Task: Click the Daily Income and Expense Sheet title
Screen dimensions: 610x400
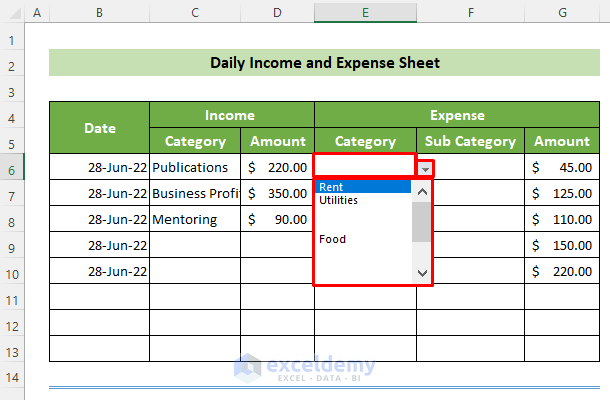Action: point(324,62)
